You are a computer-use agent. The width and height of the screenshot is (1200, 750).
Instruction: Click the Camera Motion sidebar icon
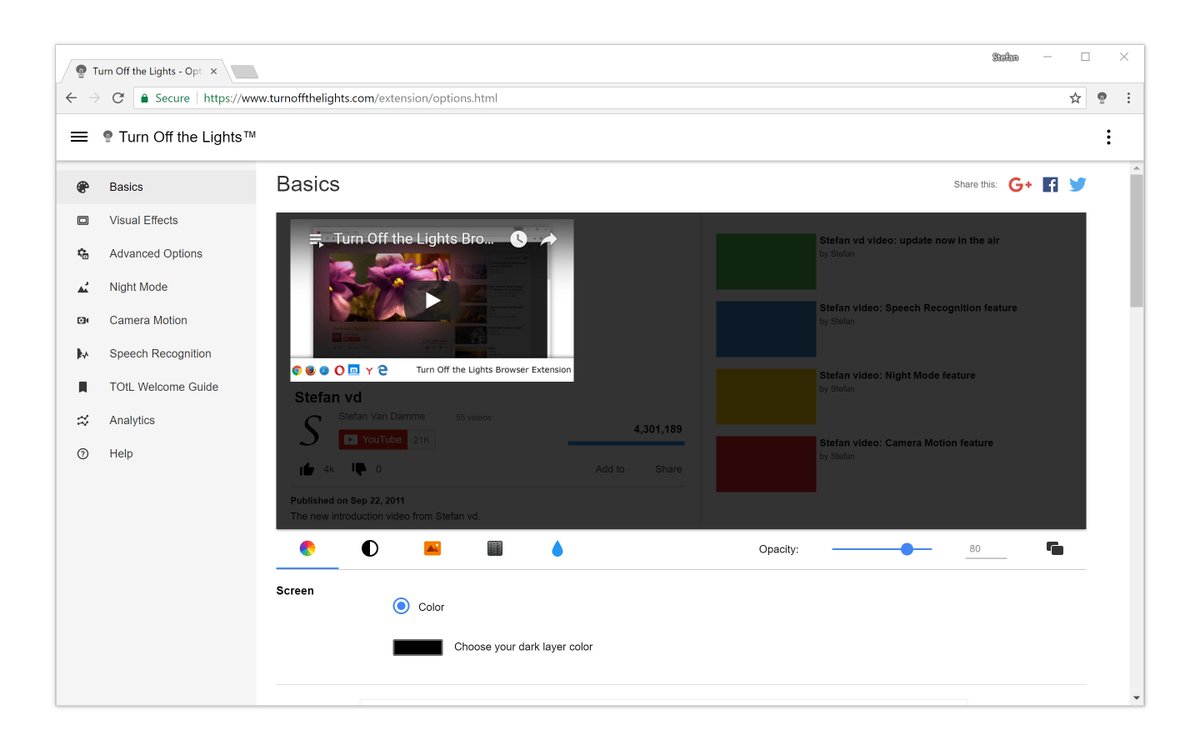click(x=83, y=320)
